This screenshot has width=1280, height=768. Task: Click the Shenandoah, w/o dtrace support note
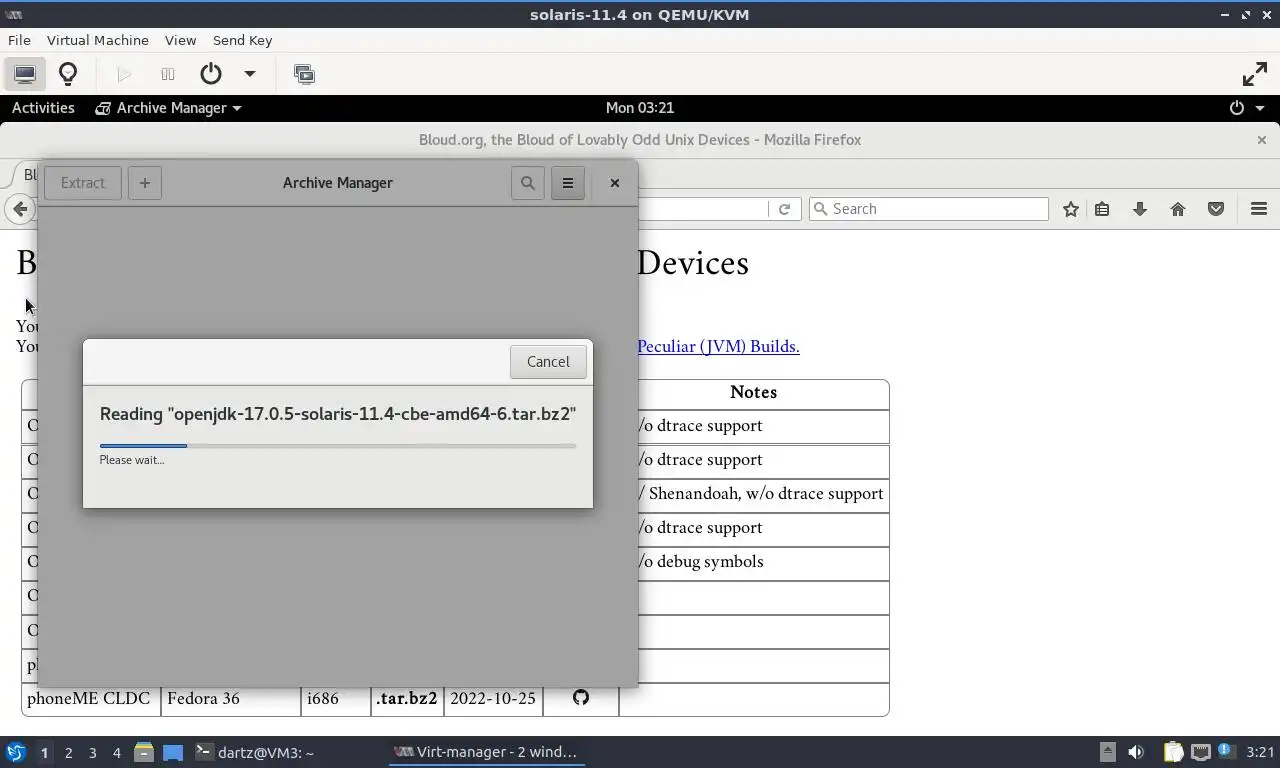click(x=761, y=494)
